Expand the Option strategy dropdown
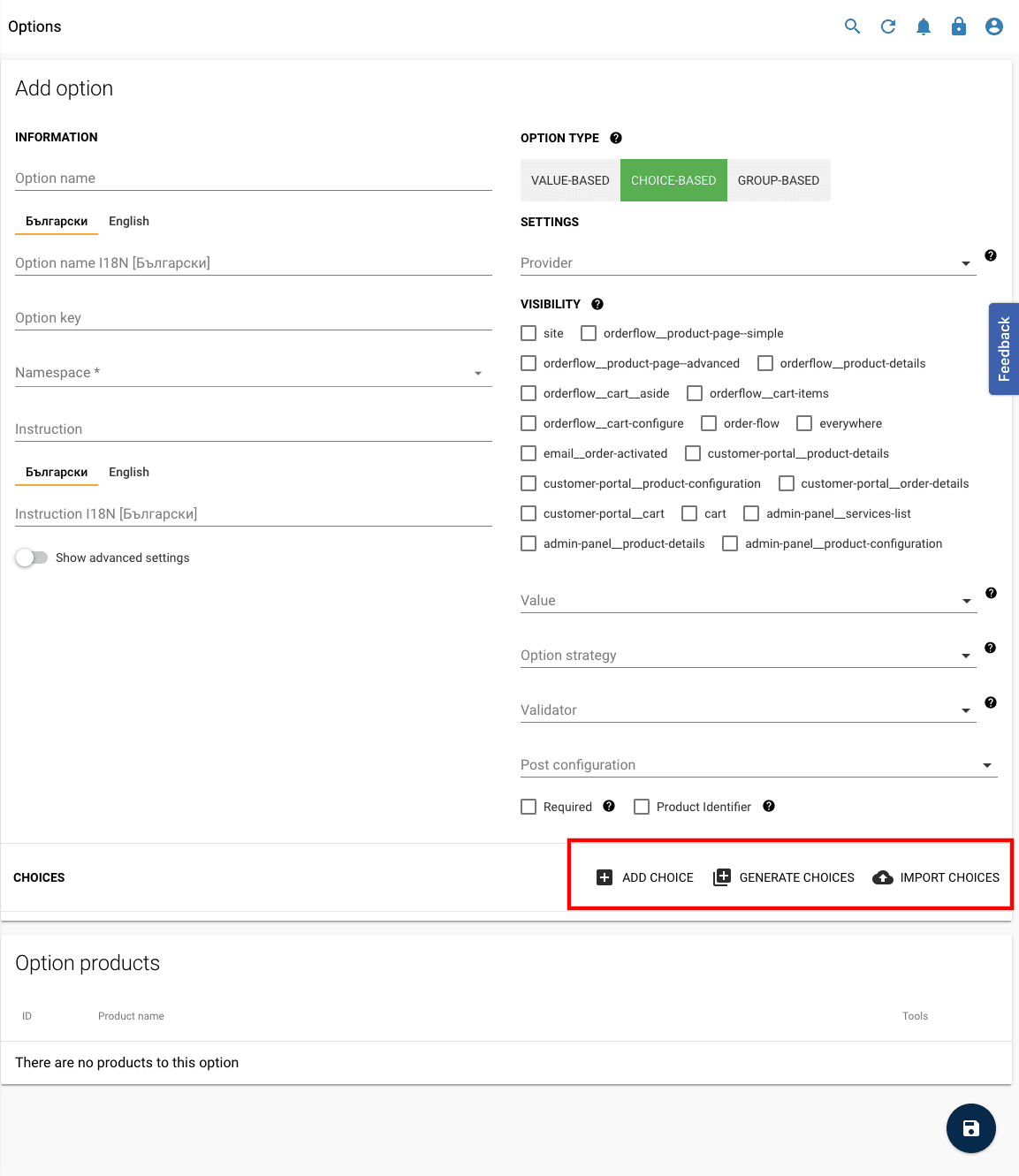Screen dimensions: 1019x1176 (965, 656)
